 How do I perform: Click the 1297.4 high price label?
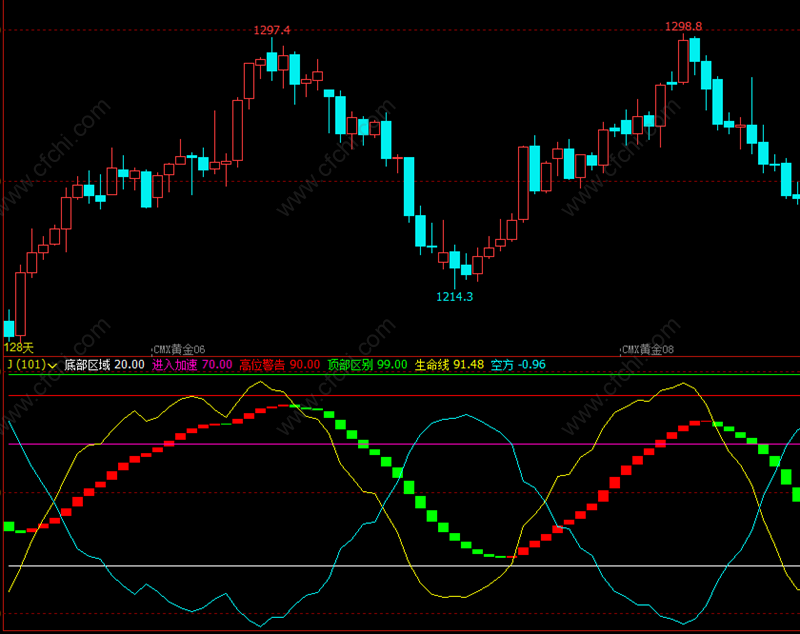tap(272, 31)
